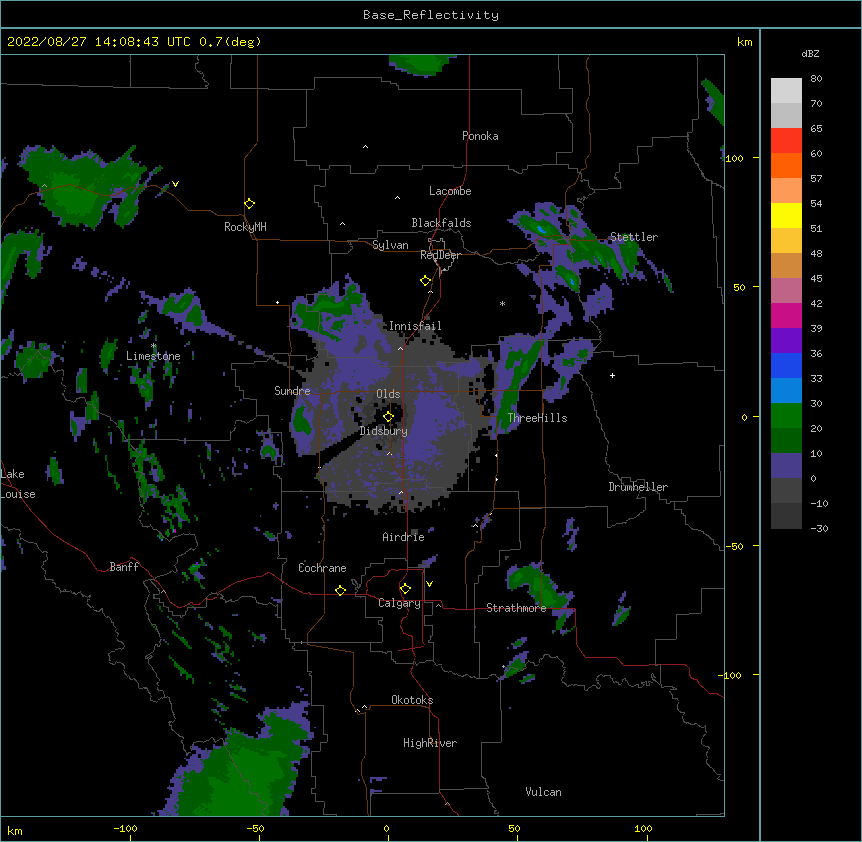
Task: Pick the blue 33-36 dBZ legend swatch
Action: tap(786, 365)
